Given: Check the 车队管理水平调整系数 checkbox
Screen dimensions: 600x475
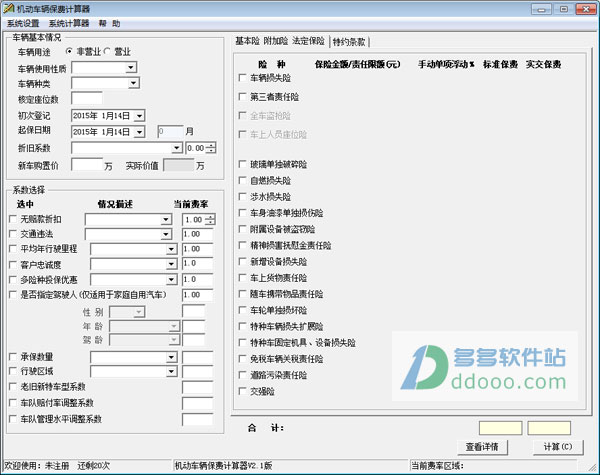Looking at the screenshot, I should [13, 419].
